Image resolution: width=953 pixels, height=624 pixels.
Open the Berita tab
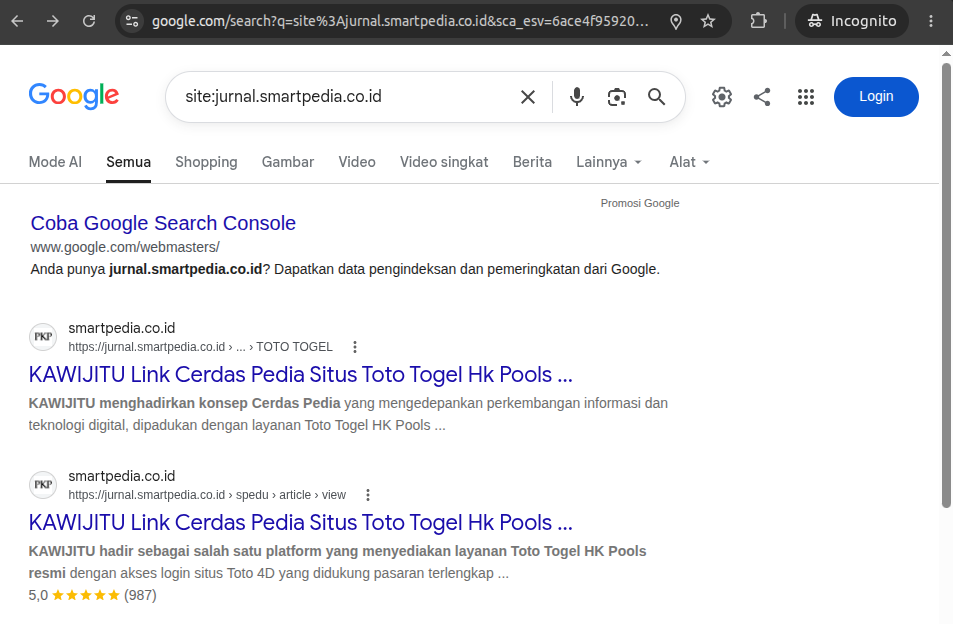[x=532, y=162]
